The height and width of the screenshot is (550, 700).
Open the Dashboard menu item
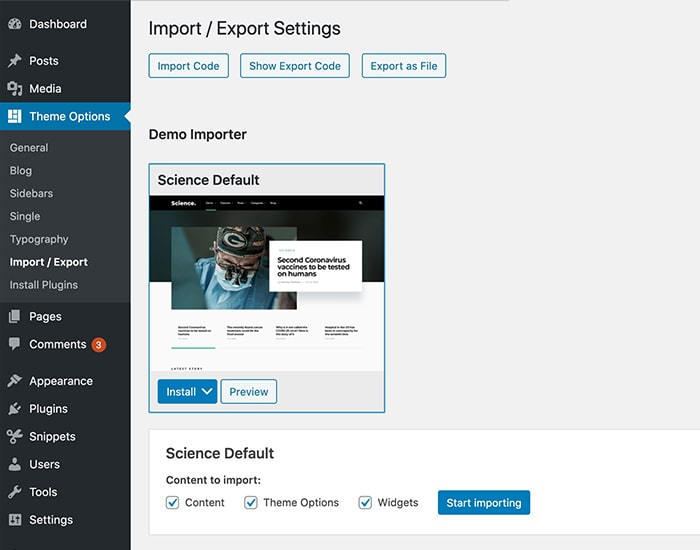tap(65, 24)
